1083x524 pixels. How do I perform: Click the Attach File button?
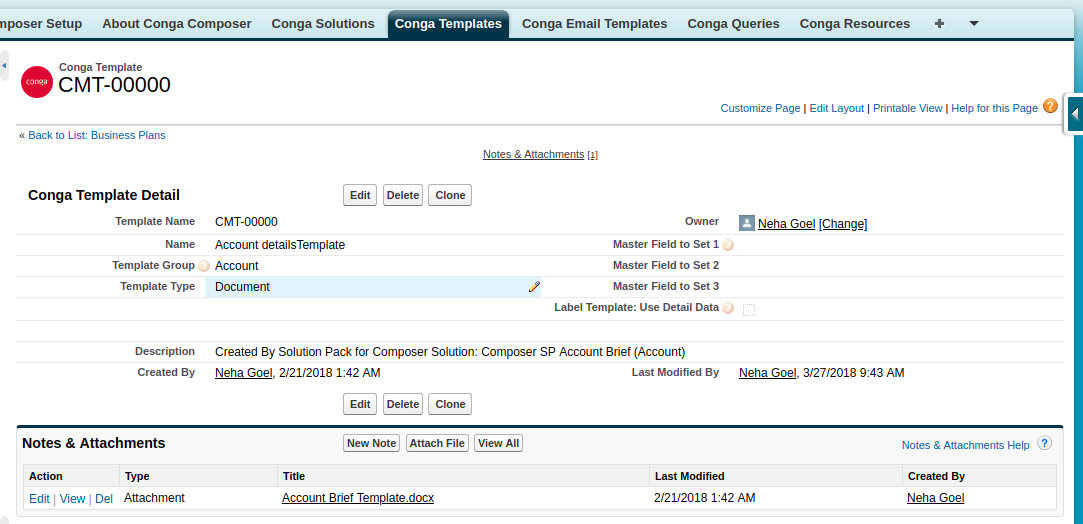click(437, 443)
